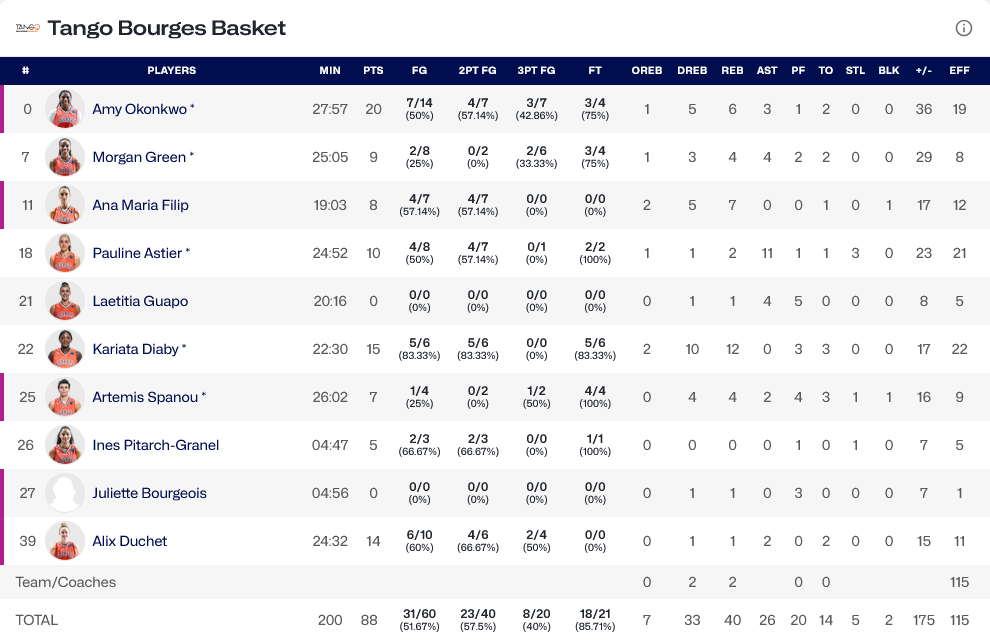Sort players by the REB header
This screenshot has width=990, height=640.
pos(732,71)
